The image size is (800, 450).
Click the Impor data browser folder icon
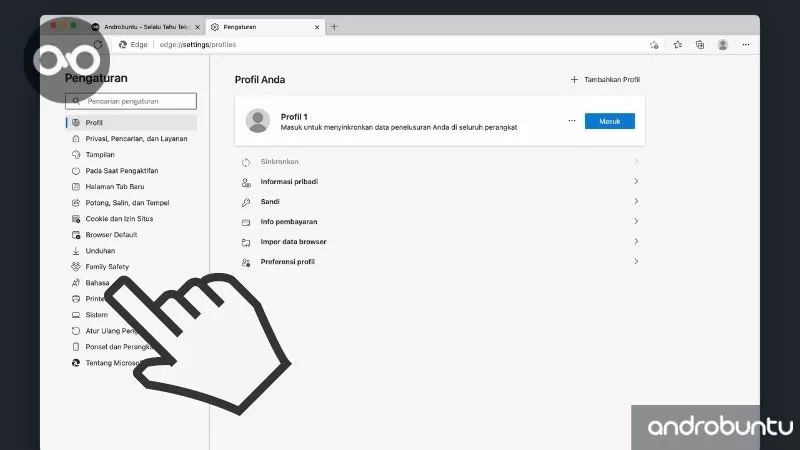point(246,242)
